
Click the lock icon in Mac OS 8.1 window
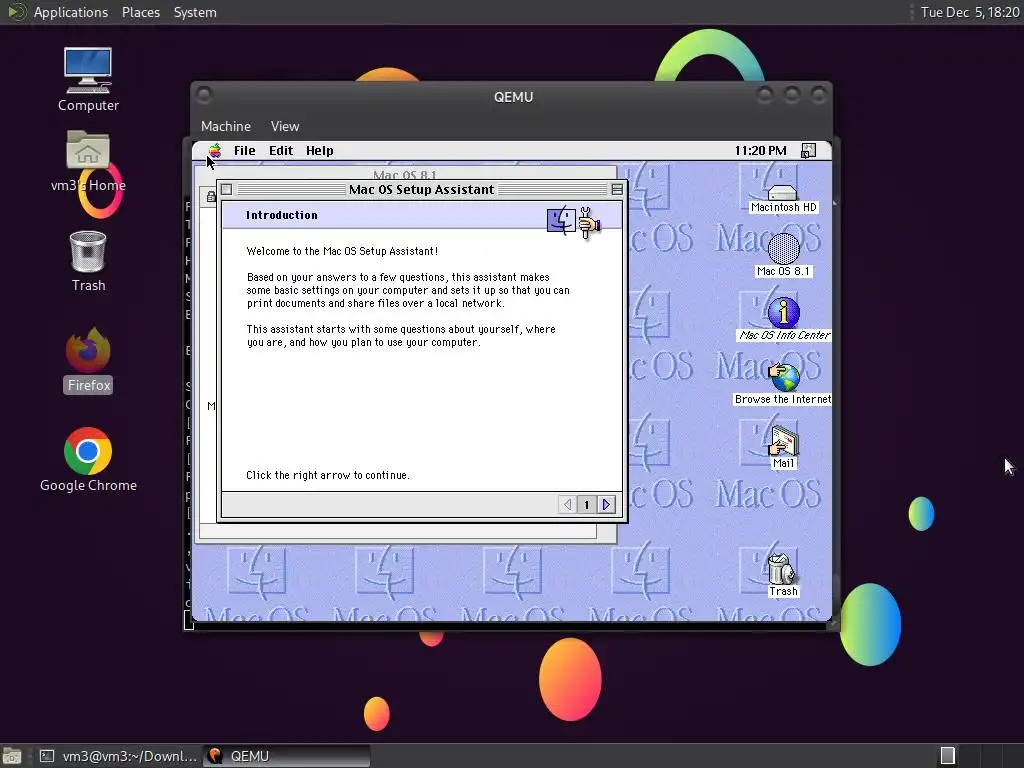click(x=211, y=196)
